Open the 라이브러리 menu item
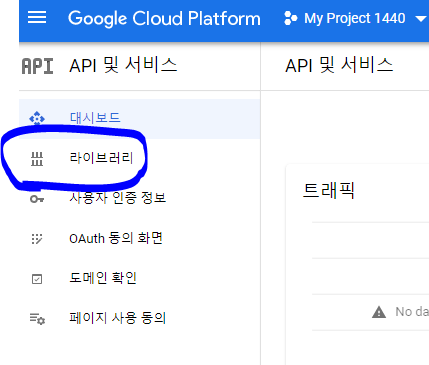Screen dimensions: 429x365 tap(139, 158)
